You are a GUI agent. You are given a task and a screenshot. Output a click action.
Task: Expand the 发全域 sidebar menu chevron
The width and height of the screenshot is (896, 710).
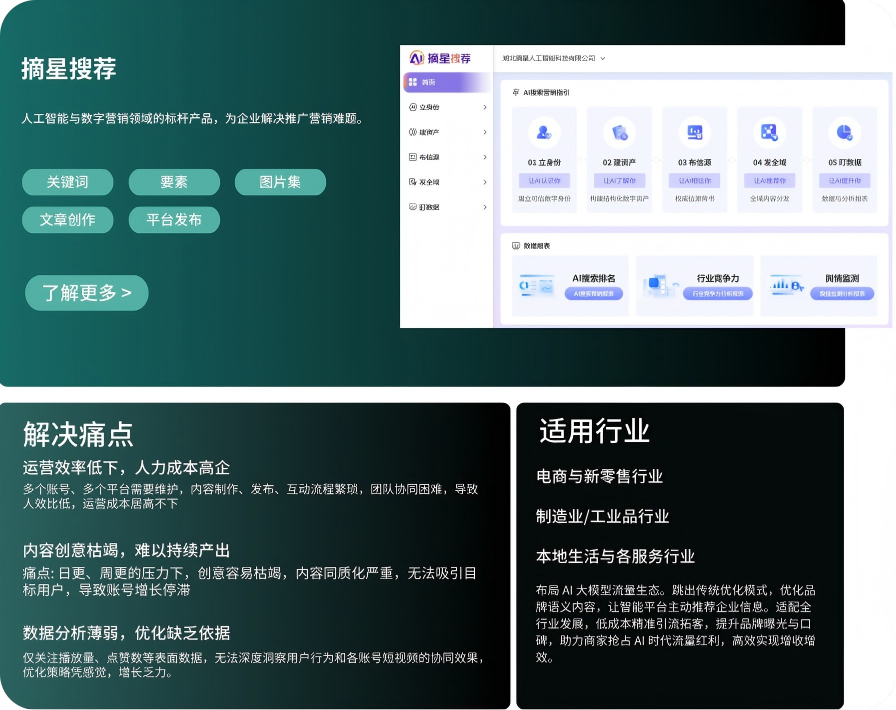(x=485, y=182)
